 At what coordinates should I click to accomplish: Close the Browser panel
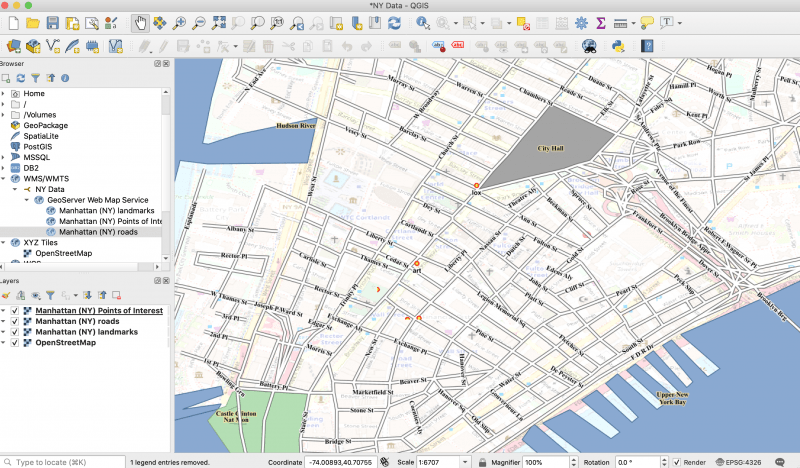point(166,63)
